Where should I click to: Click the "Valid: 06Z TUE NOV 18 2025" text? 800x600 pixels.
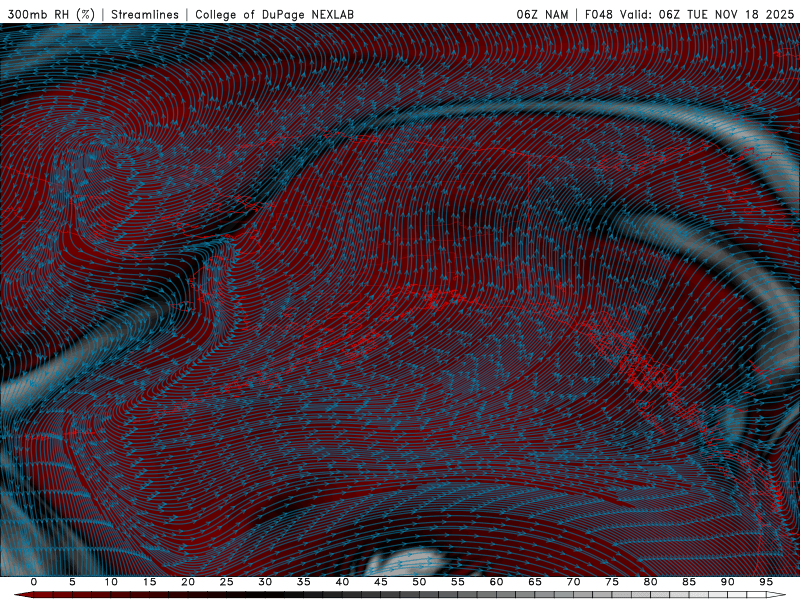point(707,15)
